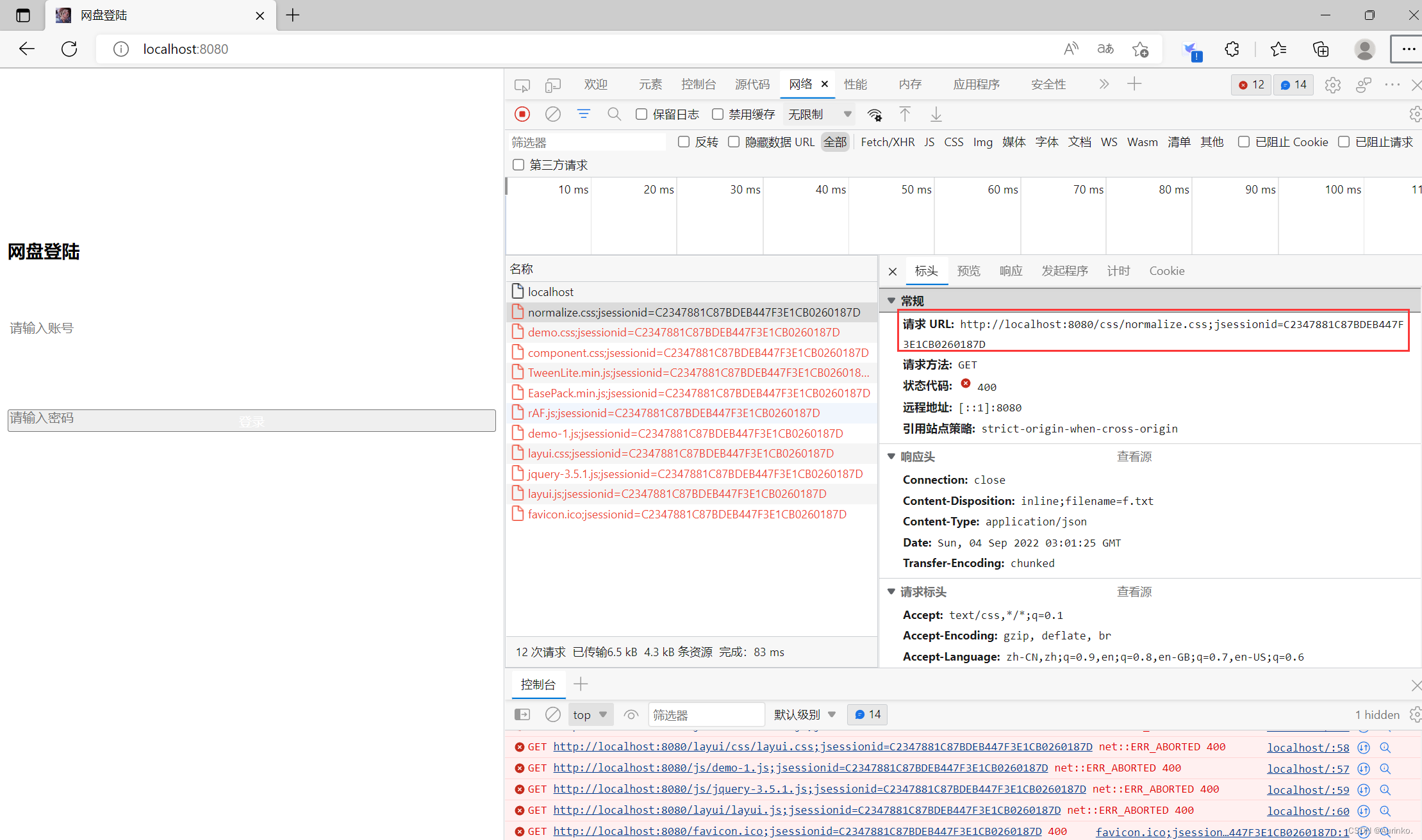Close the request details panel
This screenshot has height=840, width=1422.
893,272
